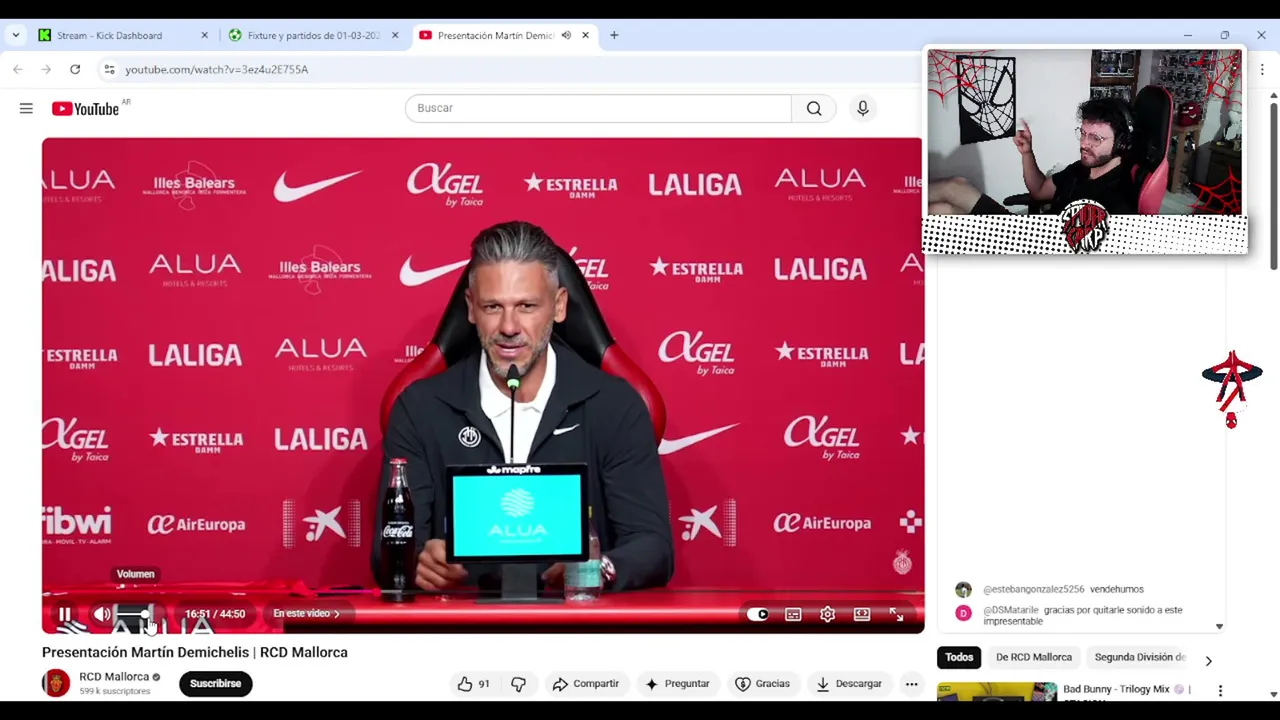Open options for Bad Bunny Trilogy Mix video

pos(1220,690)
